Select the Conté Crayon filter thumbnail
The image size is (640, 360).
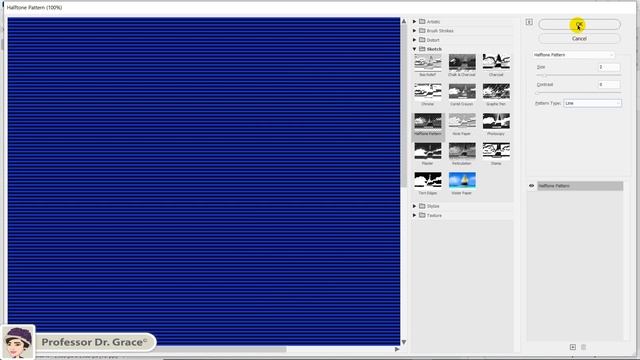[x=462, y=92]
